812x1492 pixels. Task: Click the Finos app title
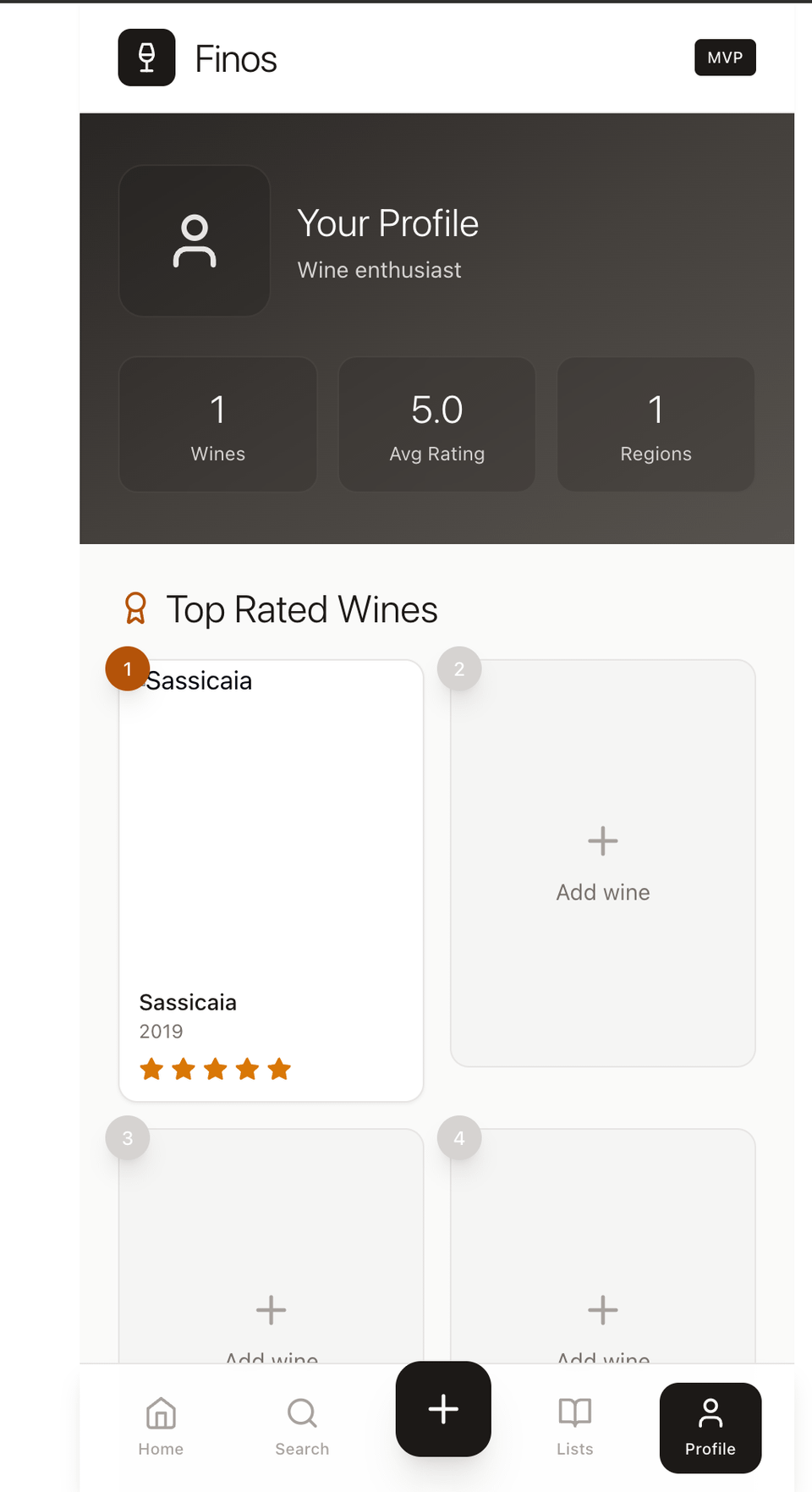click(236, 59)
